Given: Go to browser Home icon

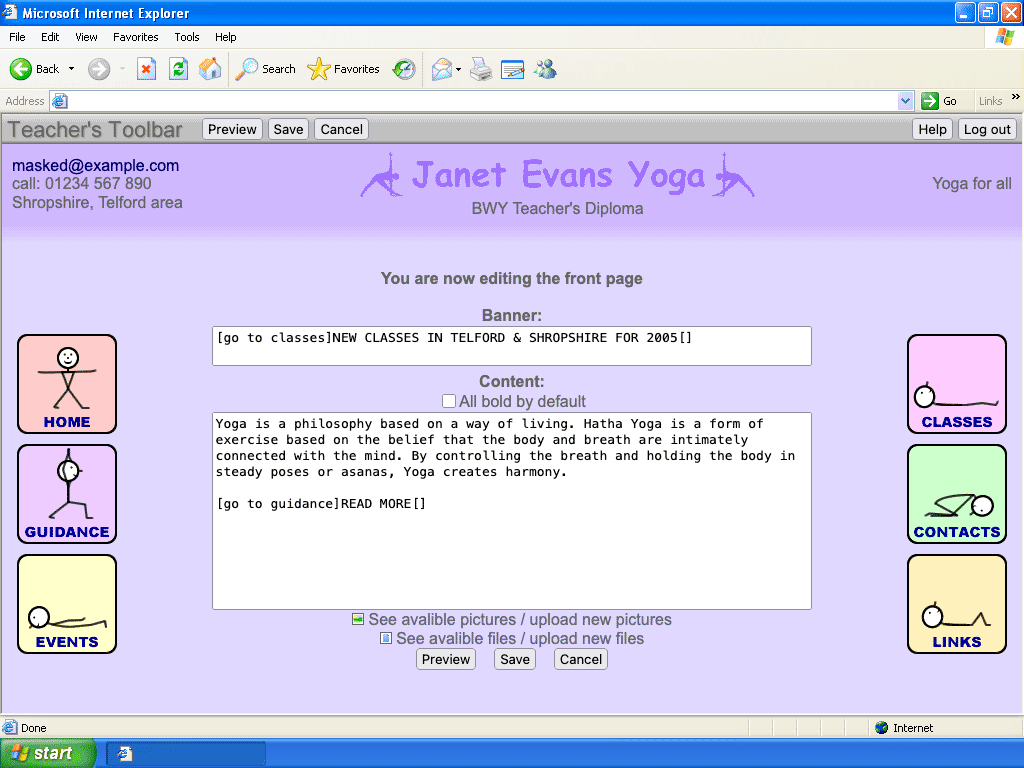Looking at the screenshot, I should [210, 69].
